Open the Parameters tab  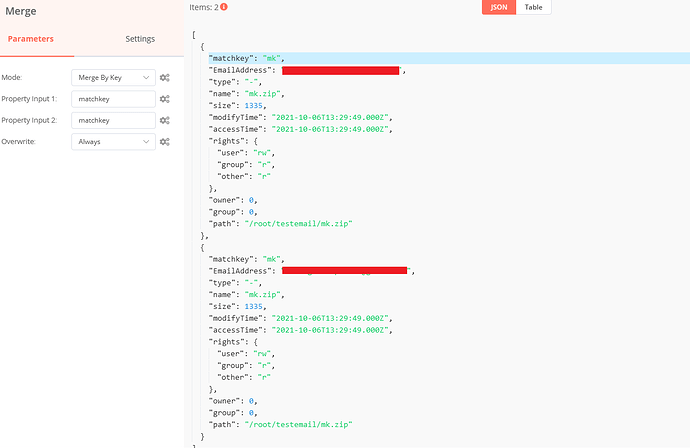pyautogui.click(x=30, y=39)
